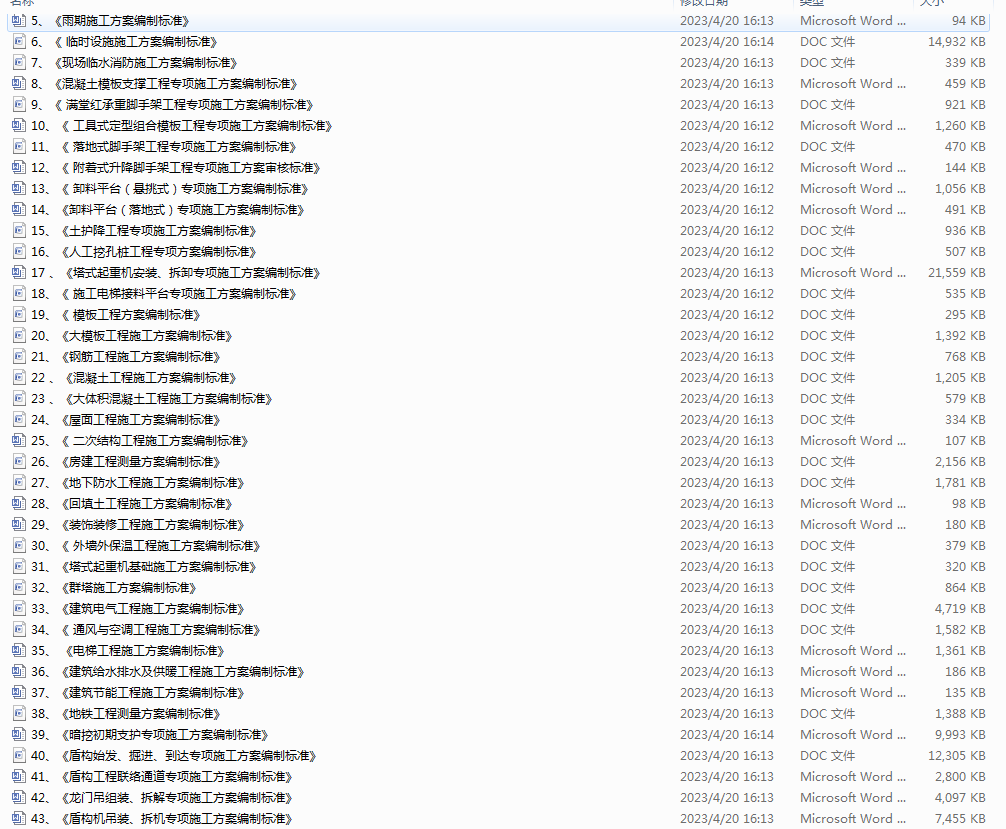The height and width of the screenshot is (829, 1006).
Task: Click the Word icon of file 28 回填土工程
Action: pos(19,504)
